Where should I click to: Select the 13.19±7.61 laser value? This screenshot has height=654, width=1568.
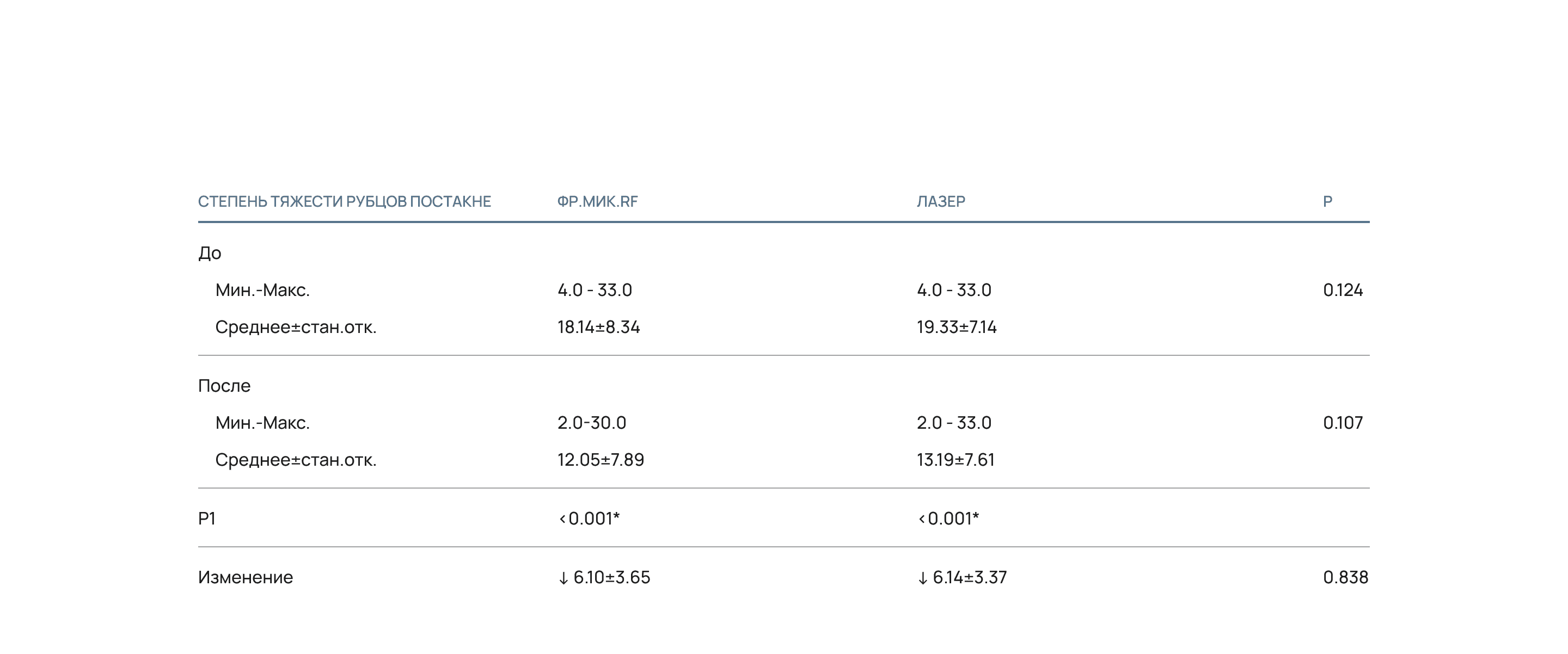click(x=955, y=460)
